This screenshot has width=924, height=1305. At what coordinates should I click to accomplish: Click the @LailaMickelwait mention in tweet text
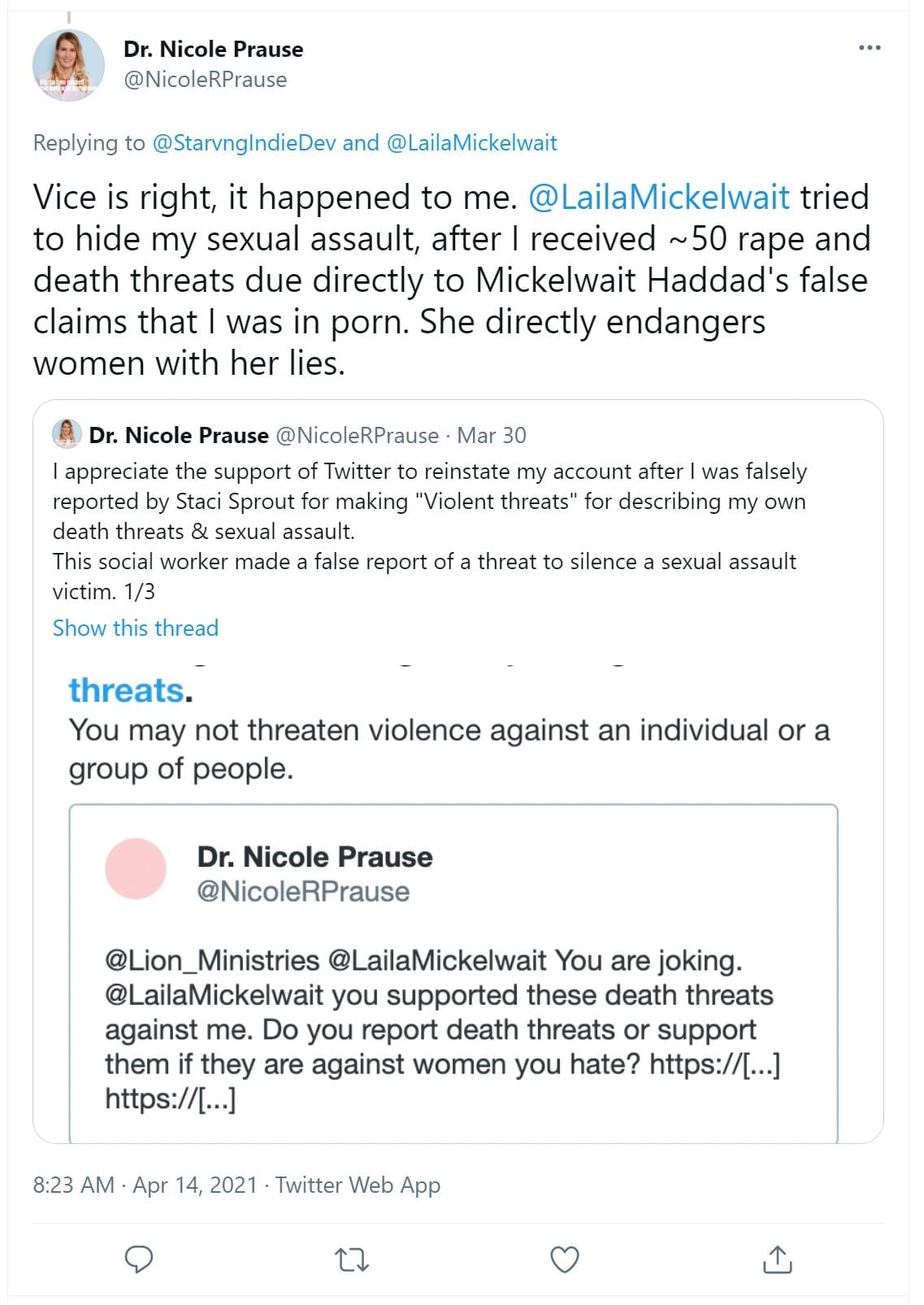tap(658, 198)
